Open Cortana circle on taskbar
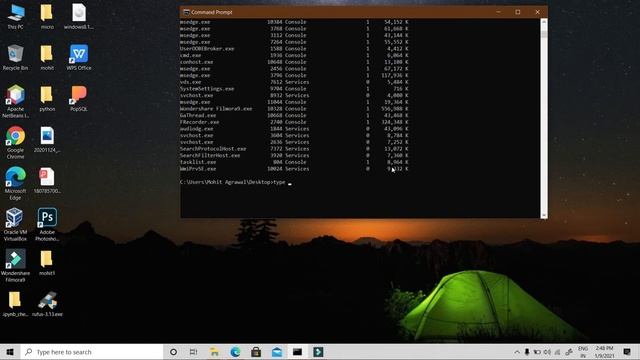Image resolution: width=640 pixels, height=360 pixels. pos(173,352)
